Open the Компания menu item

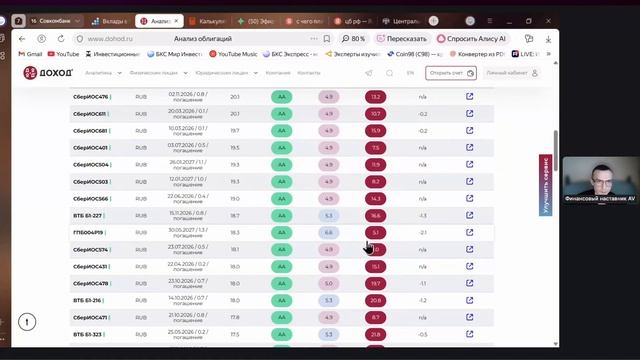click(x=278, y=73)
